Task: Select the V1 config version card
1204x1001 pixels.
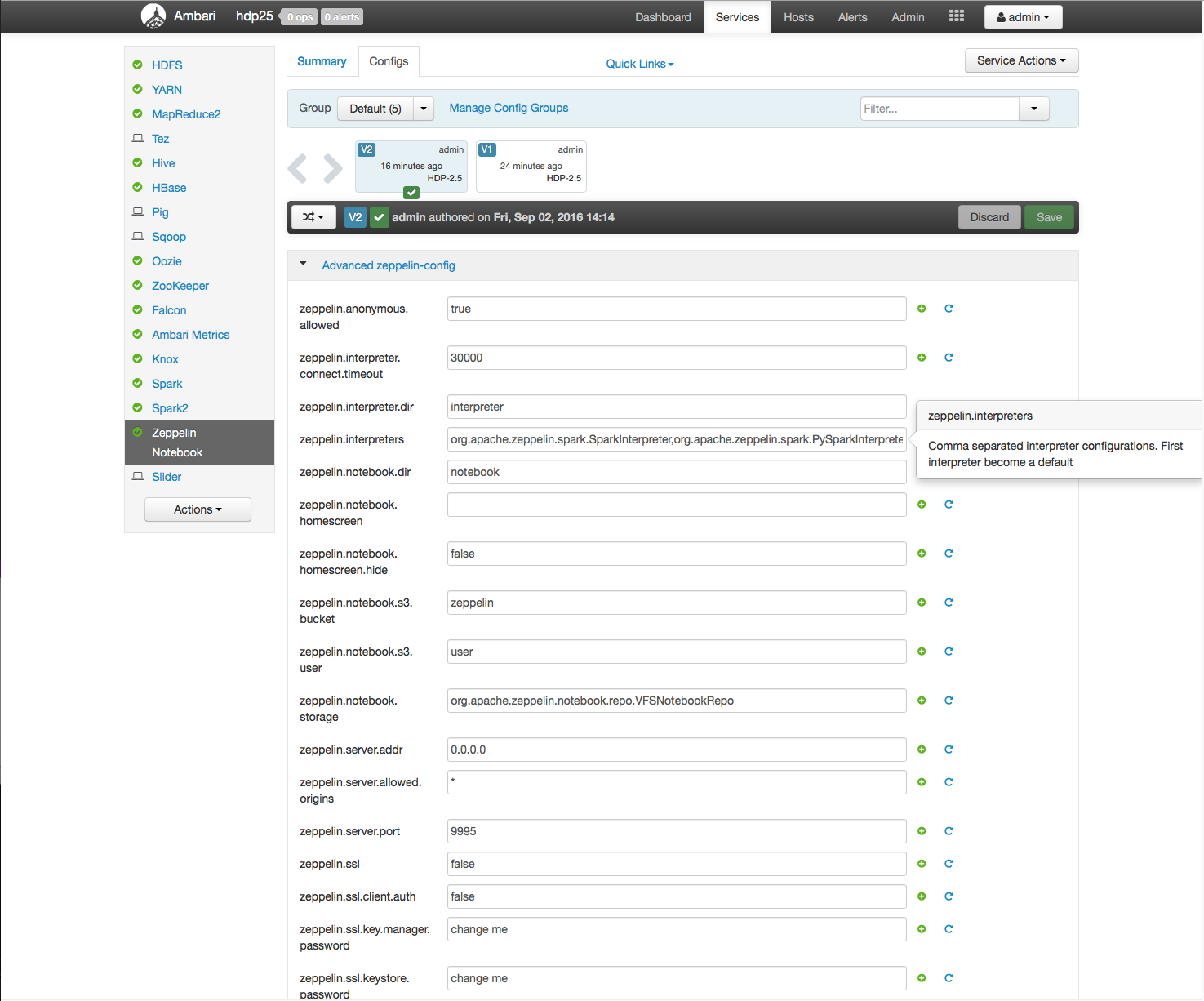Action: [x=531, y=166]
